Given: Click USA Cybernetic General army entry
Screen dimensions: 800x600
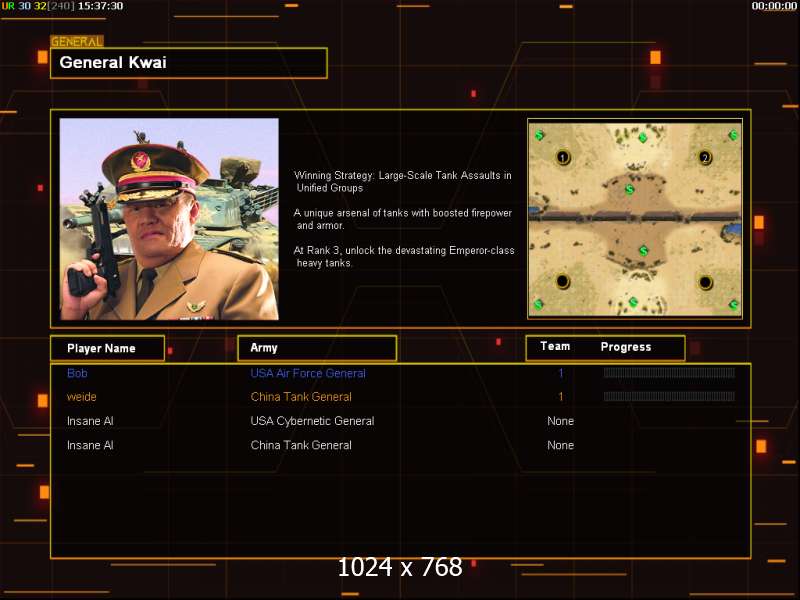Looking at the screenshot, I should click(312, 421).
